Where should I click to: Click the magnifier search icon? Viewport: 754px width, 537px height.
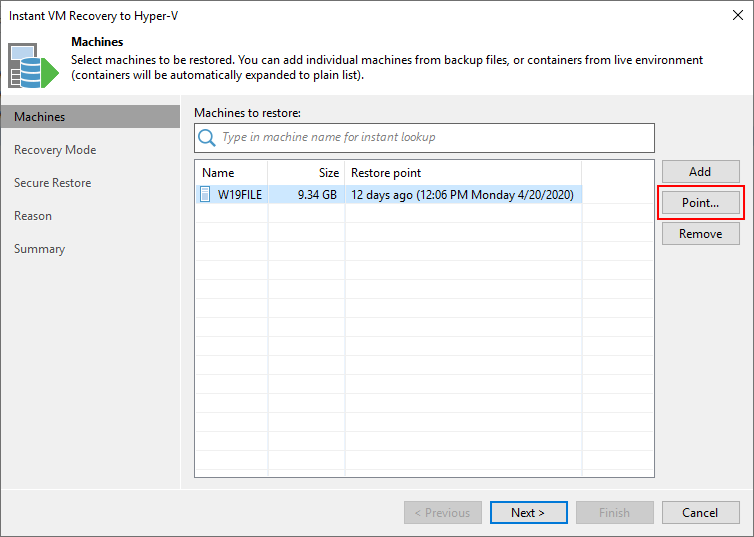click(207, 137)
